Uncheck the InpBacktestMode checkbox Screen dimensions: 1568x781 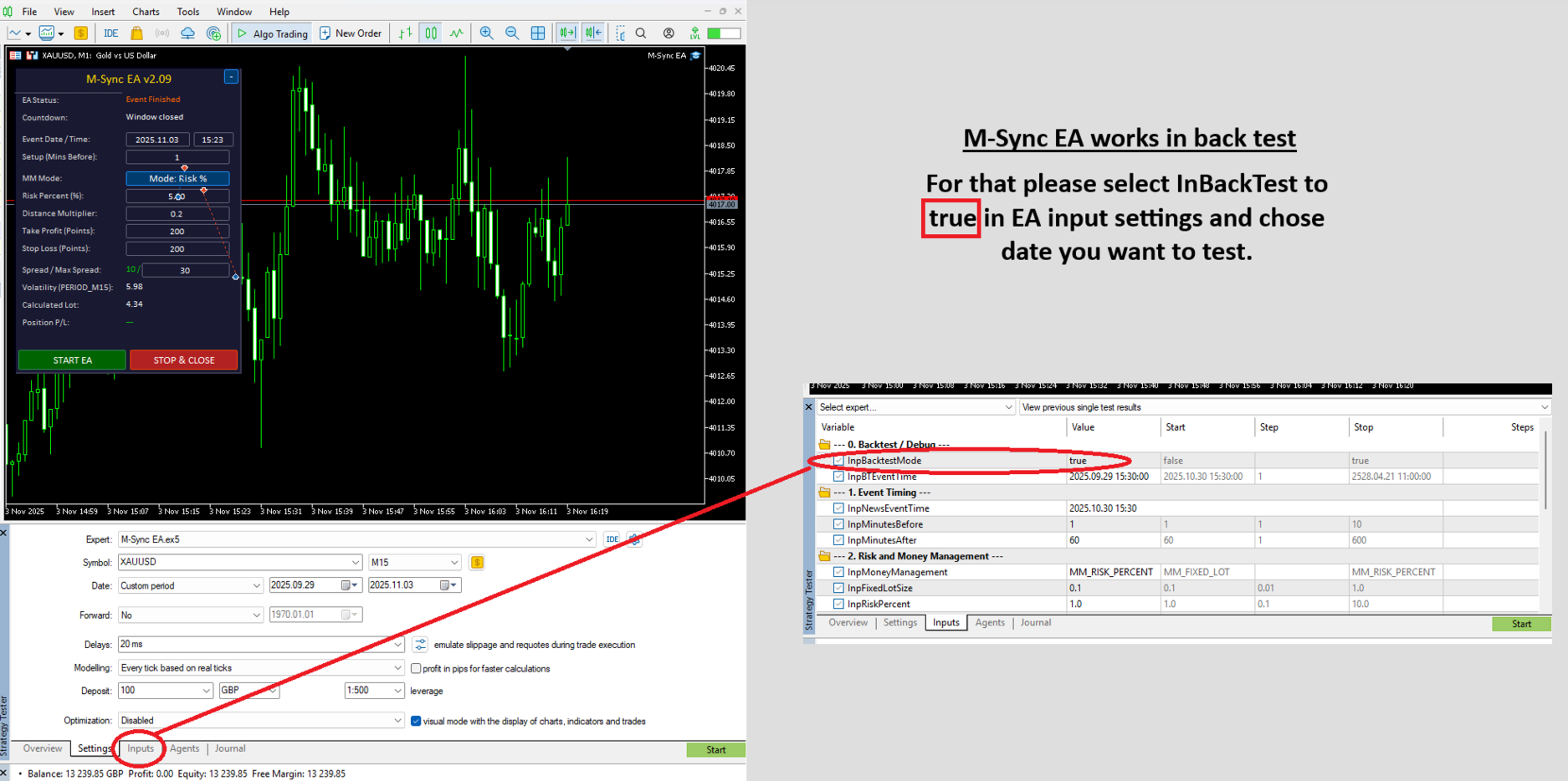click(x=838, y=461)
